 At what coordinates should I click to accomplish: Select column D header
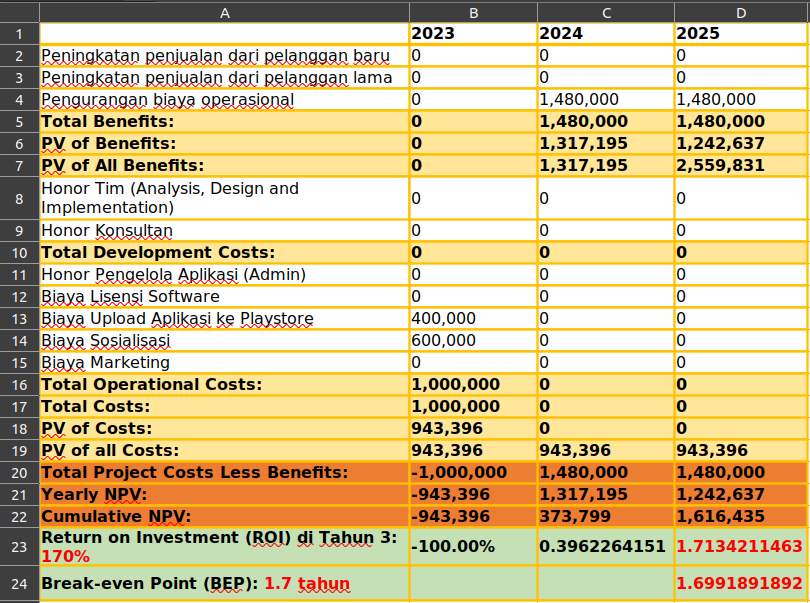[740, 12]
